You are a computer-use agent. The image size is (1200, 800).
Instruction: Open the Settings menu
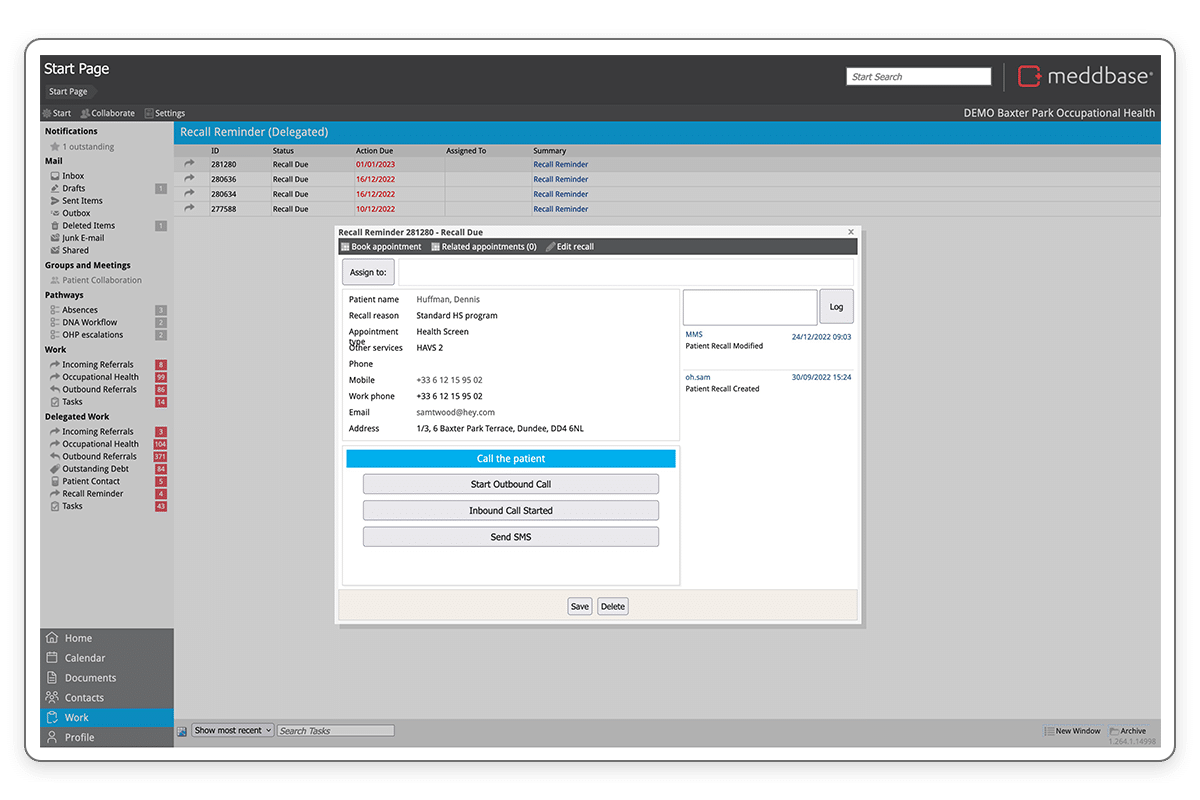pyautogui.click(x=165, y=113)
